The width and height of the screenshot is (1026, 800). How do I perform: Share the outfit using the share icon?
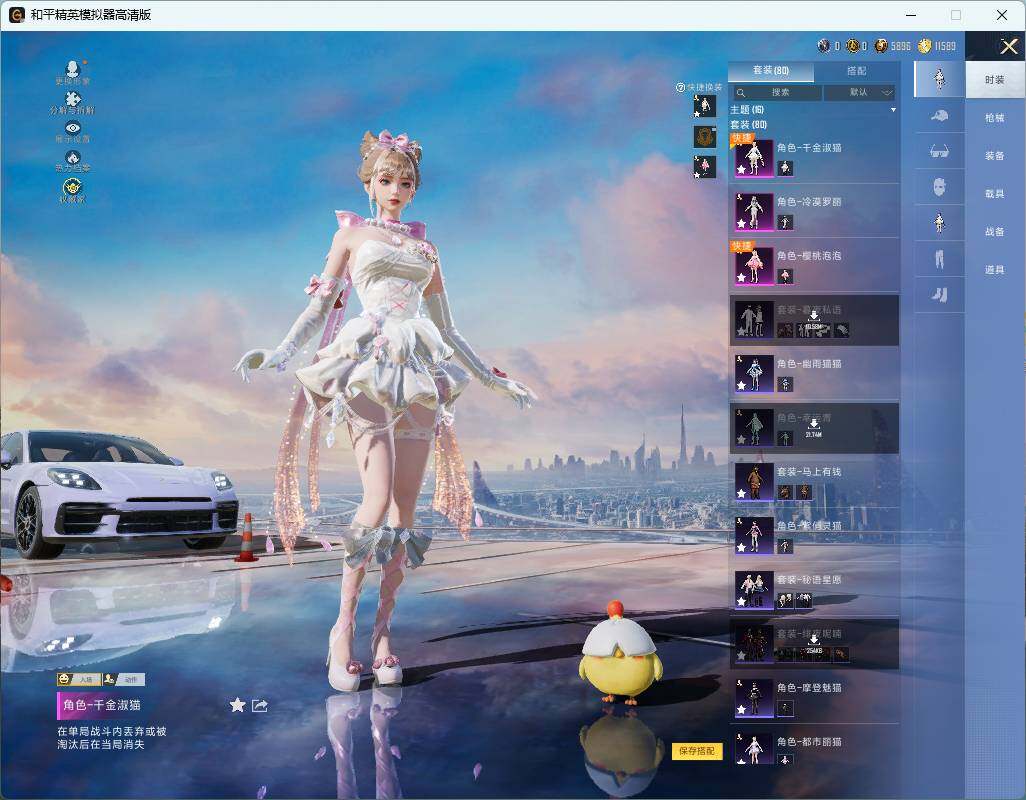point(260,705)
